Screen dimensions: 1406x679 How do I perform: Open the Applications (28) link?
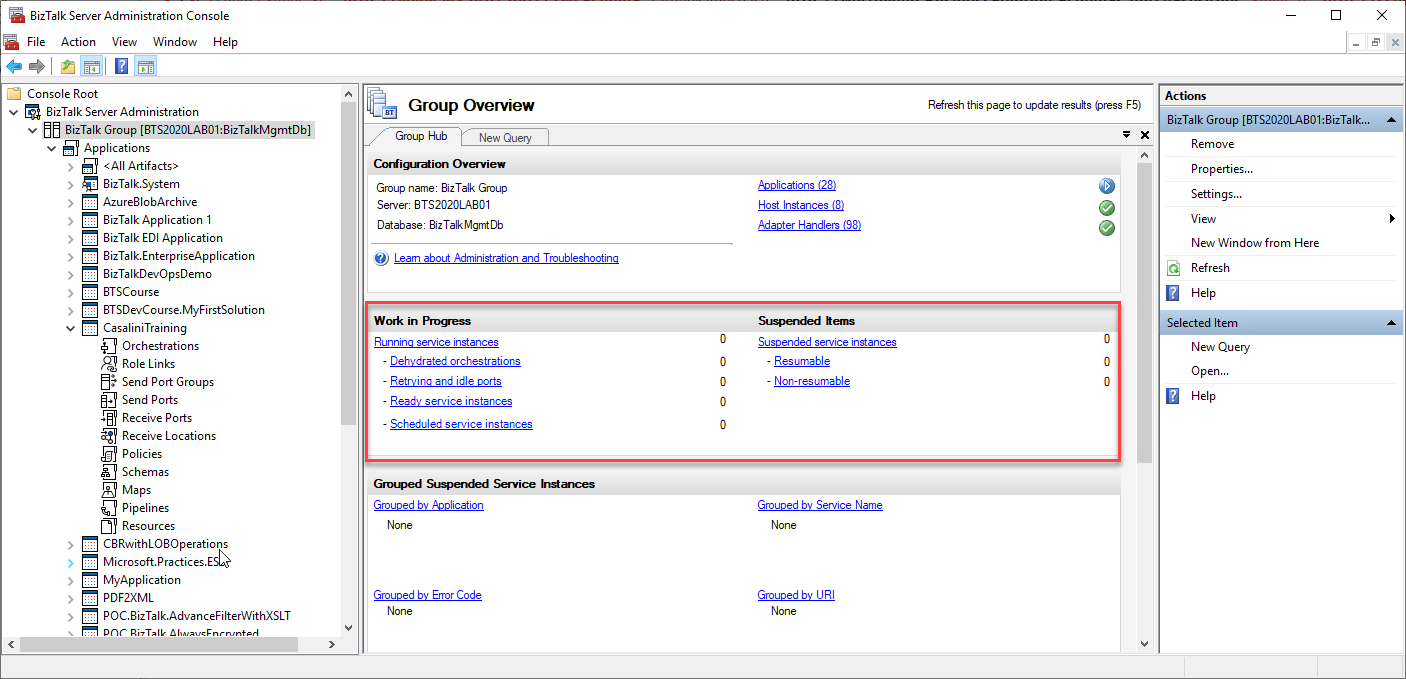click(x=797, y=185)
